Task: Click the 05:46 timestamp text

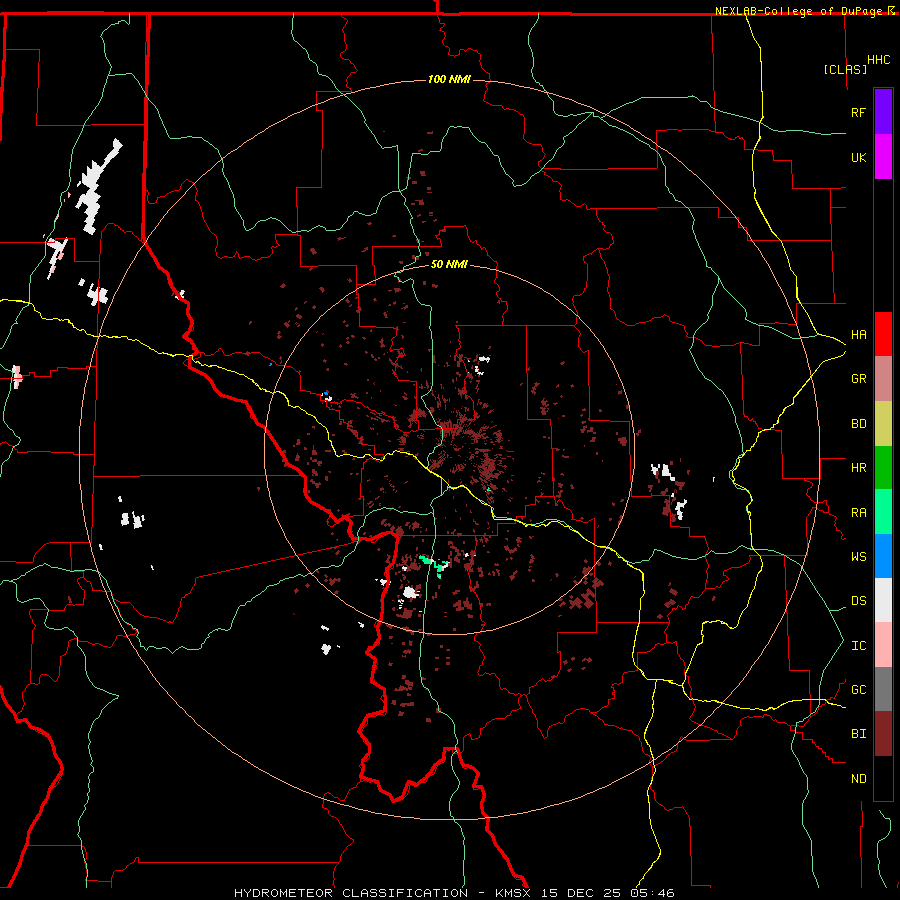Action: [653, 893]
